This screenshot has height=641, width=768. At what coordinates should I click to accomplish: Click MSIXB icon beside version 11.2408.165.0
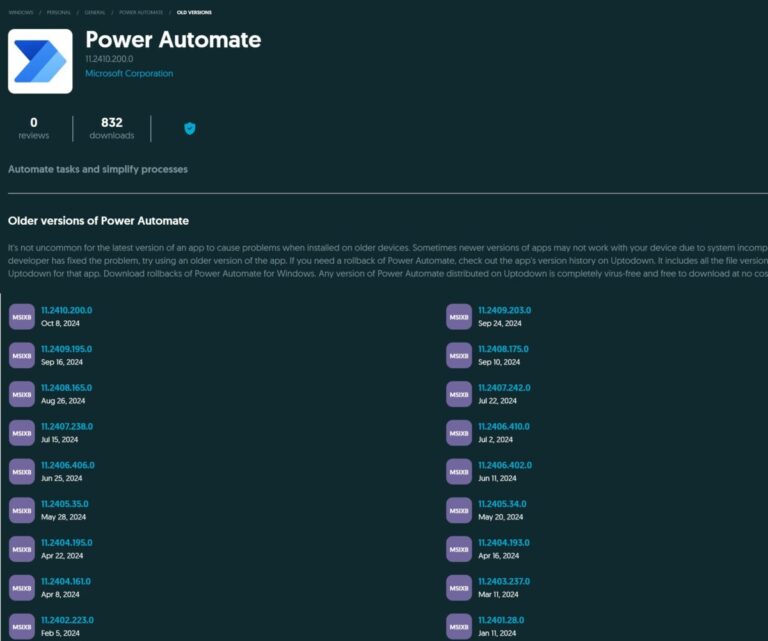pos(22,394)
